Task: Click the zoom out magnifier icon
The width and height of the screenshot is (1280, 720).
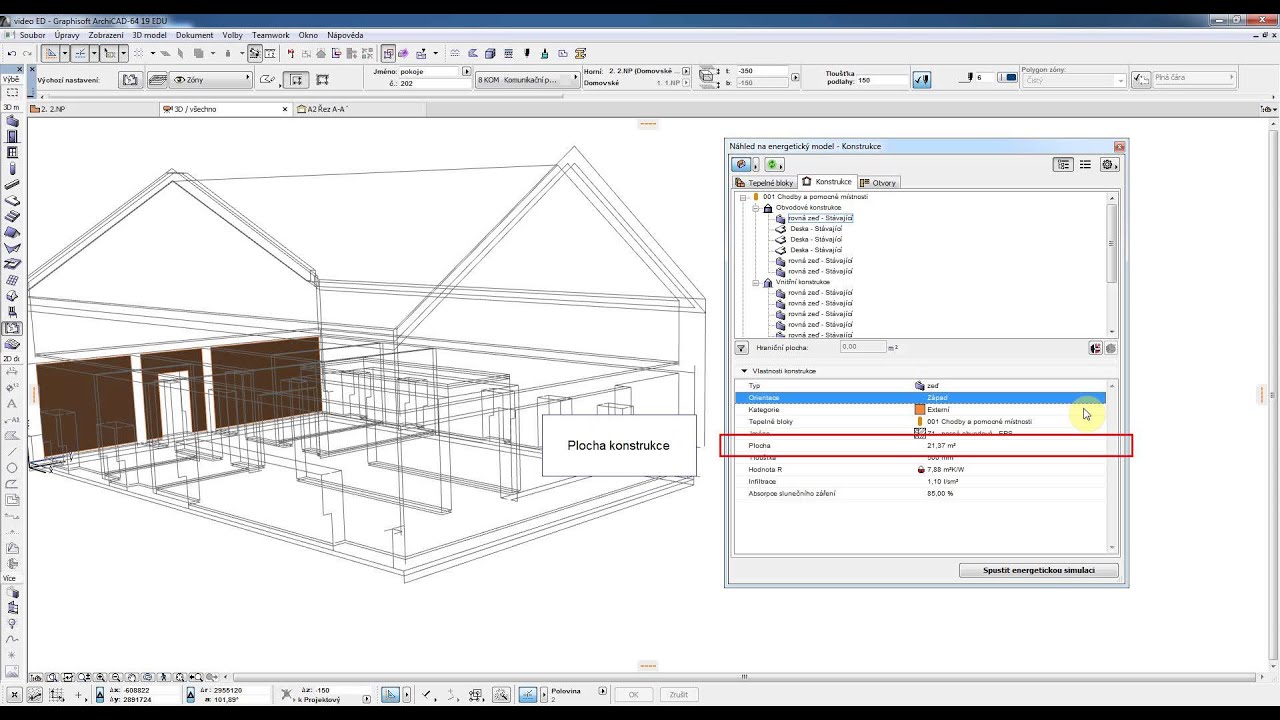Action: pyautogui.click(x=117, y=677)
